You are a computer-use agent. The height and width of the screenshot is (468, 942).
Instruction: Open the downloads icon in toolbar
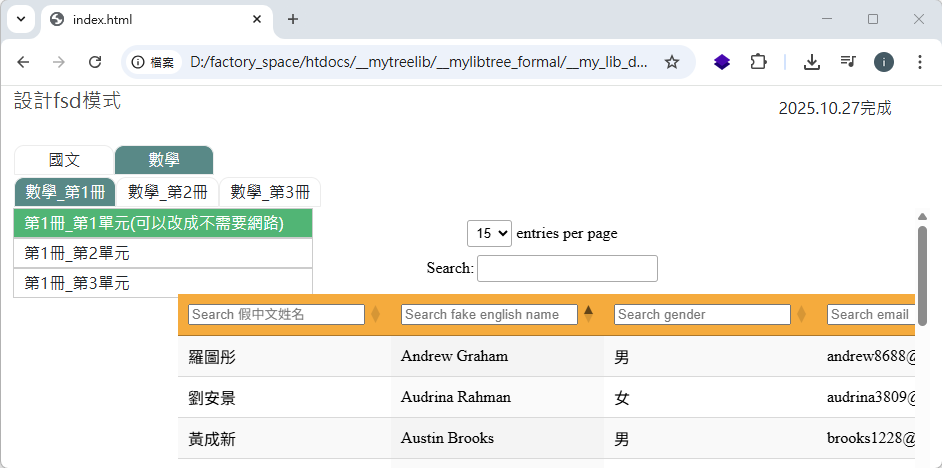(x=812, y=62)
